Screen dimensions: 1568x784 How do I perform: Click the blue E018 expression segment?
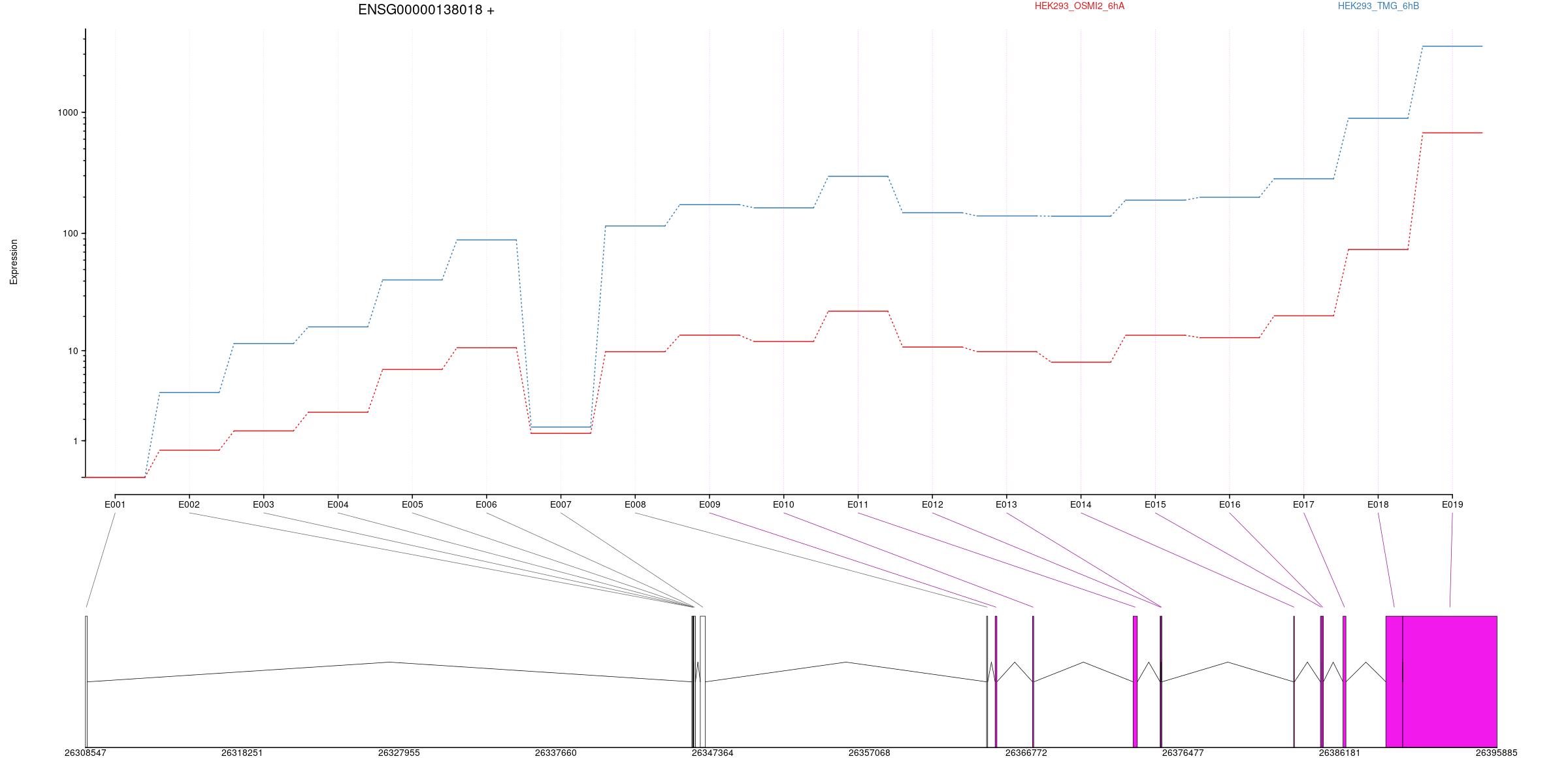tap(1378, 118)
